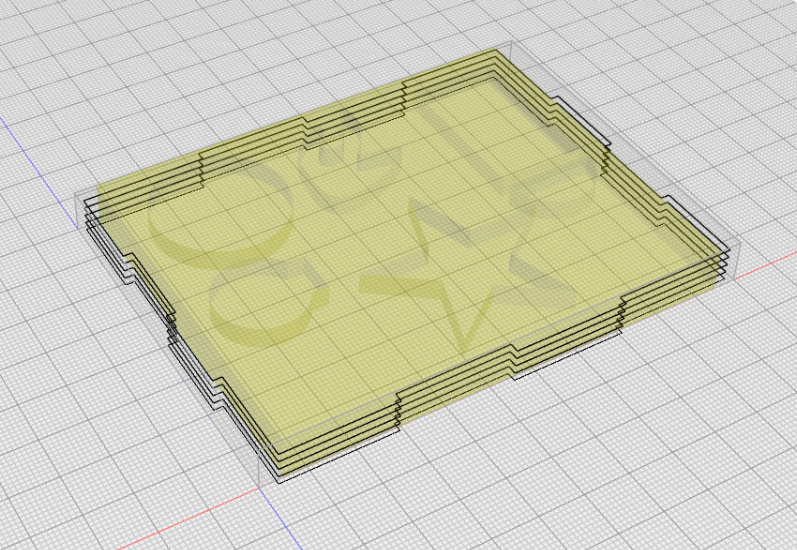Click the red axis line near the bottom left
The width and height of the screenshot is (797, 550).
188,518
